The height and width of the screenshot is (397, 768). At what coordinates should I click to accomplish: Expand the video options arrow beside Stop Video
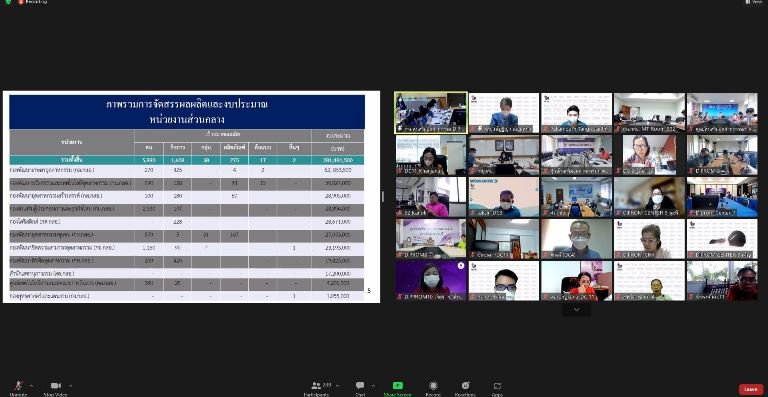[70, 385]
